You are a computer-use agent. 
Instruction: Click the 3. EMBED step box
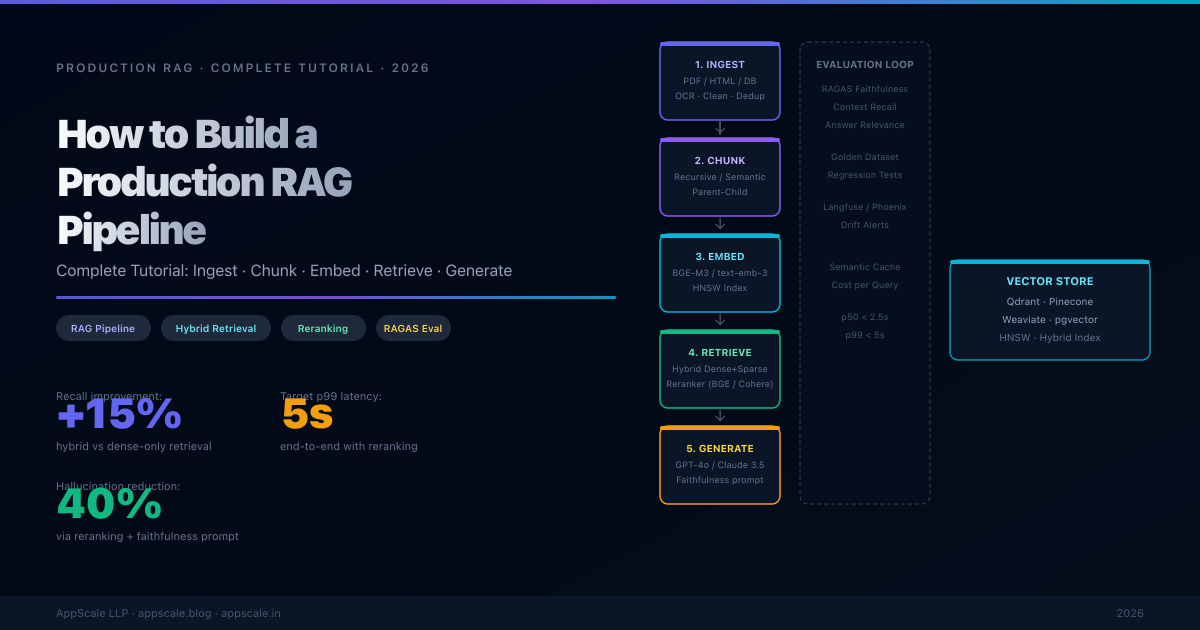click(x=720, y=273)
